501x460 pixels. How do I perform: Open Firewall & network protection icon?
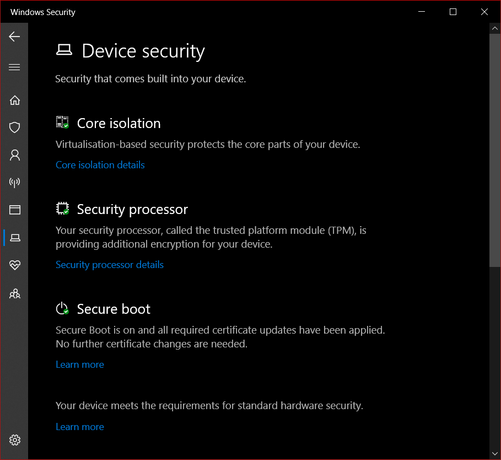tap(15, 182)
